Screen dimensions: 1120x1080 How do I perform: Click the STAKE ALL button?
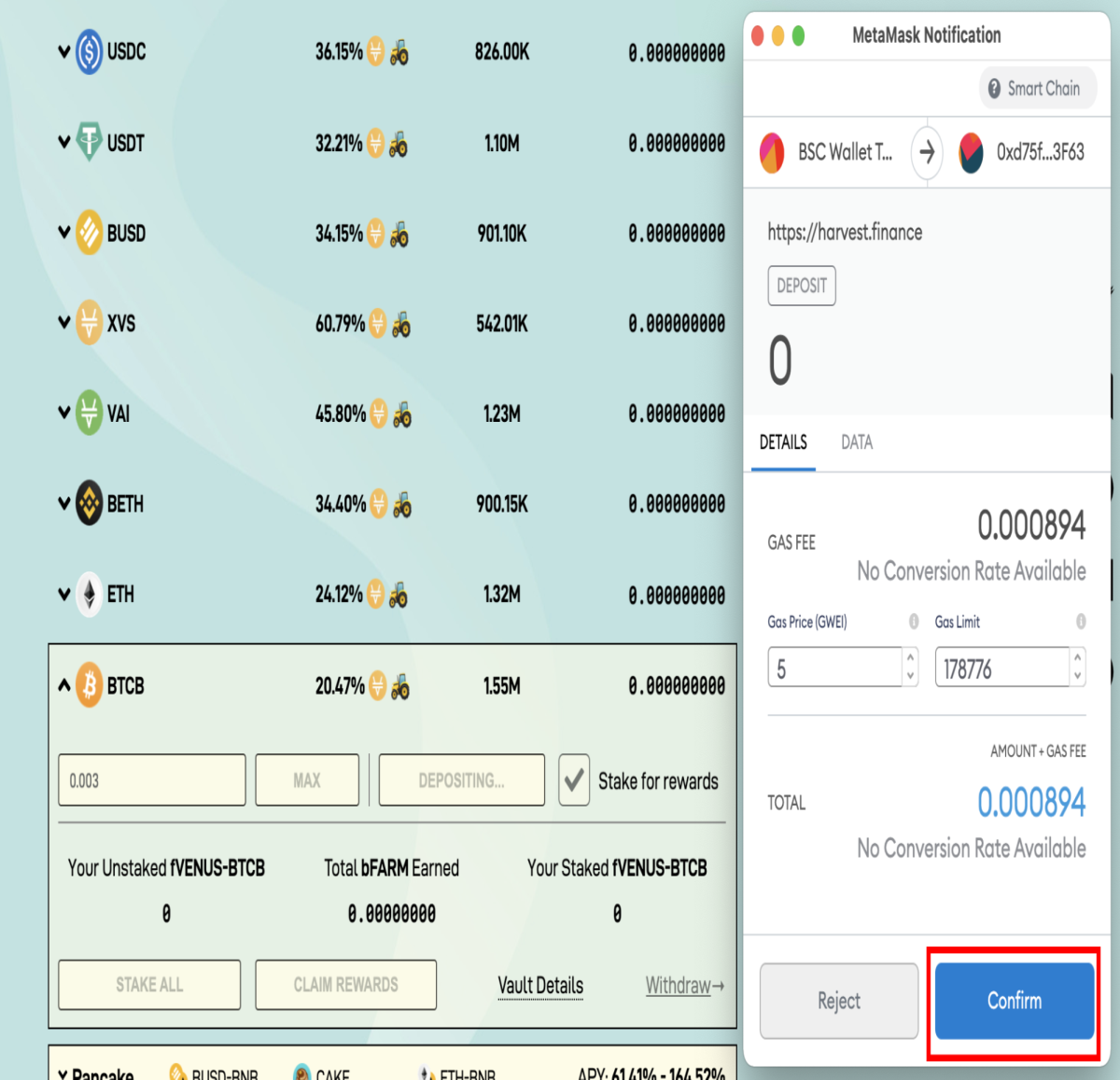149,985
